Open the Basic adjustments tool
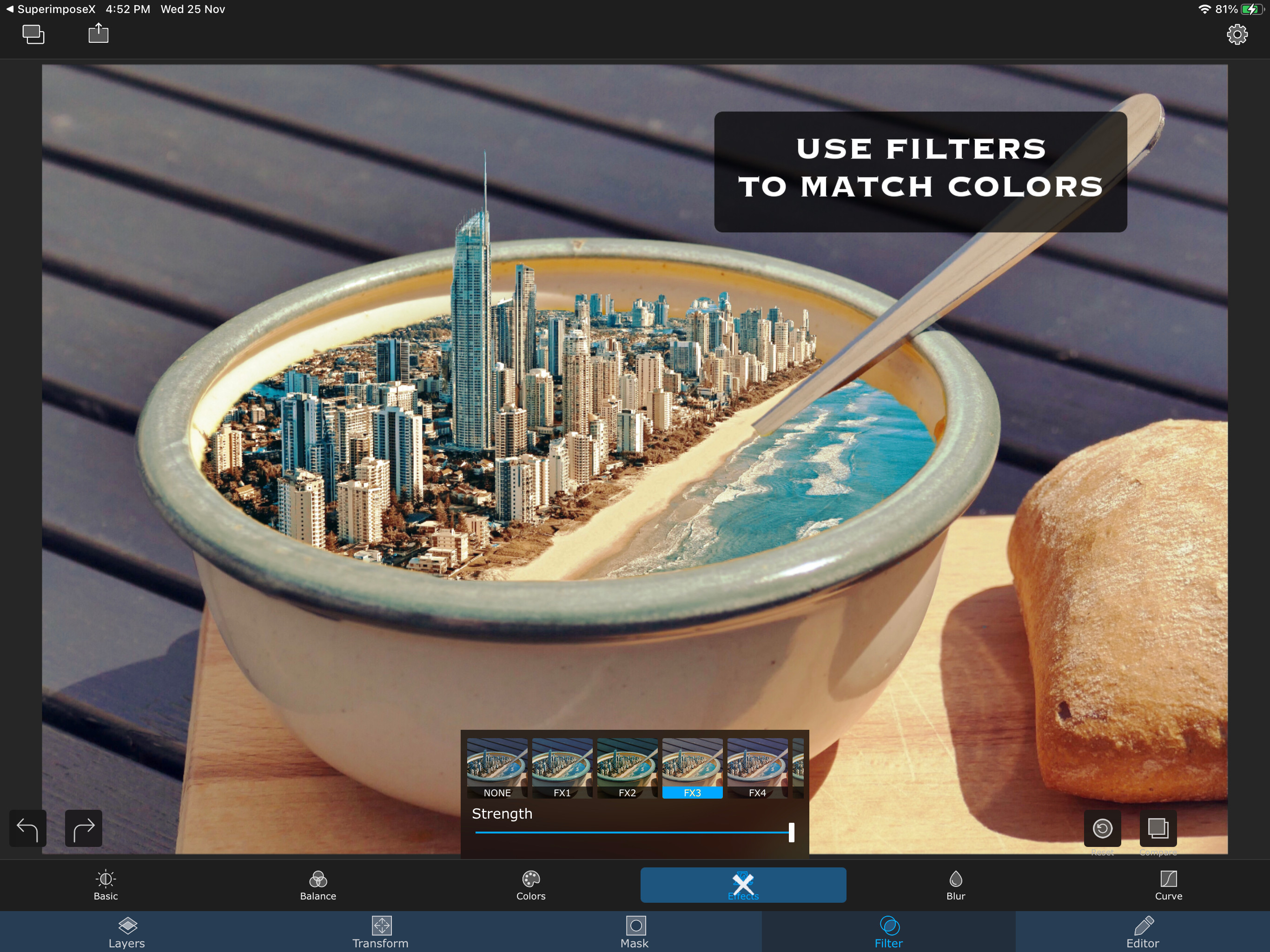The height and width of the screenshot is (952, 1270). point(106,885)
